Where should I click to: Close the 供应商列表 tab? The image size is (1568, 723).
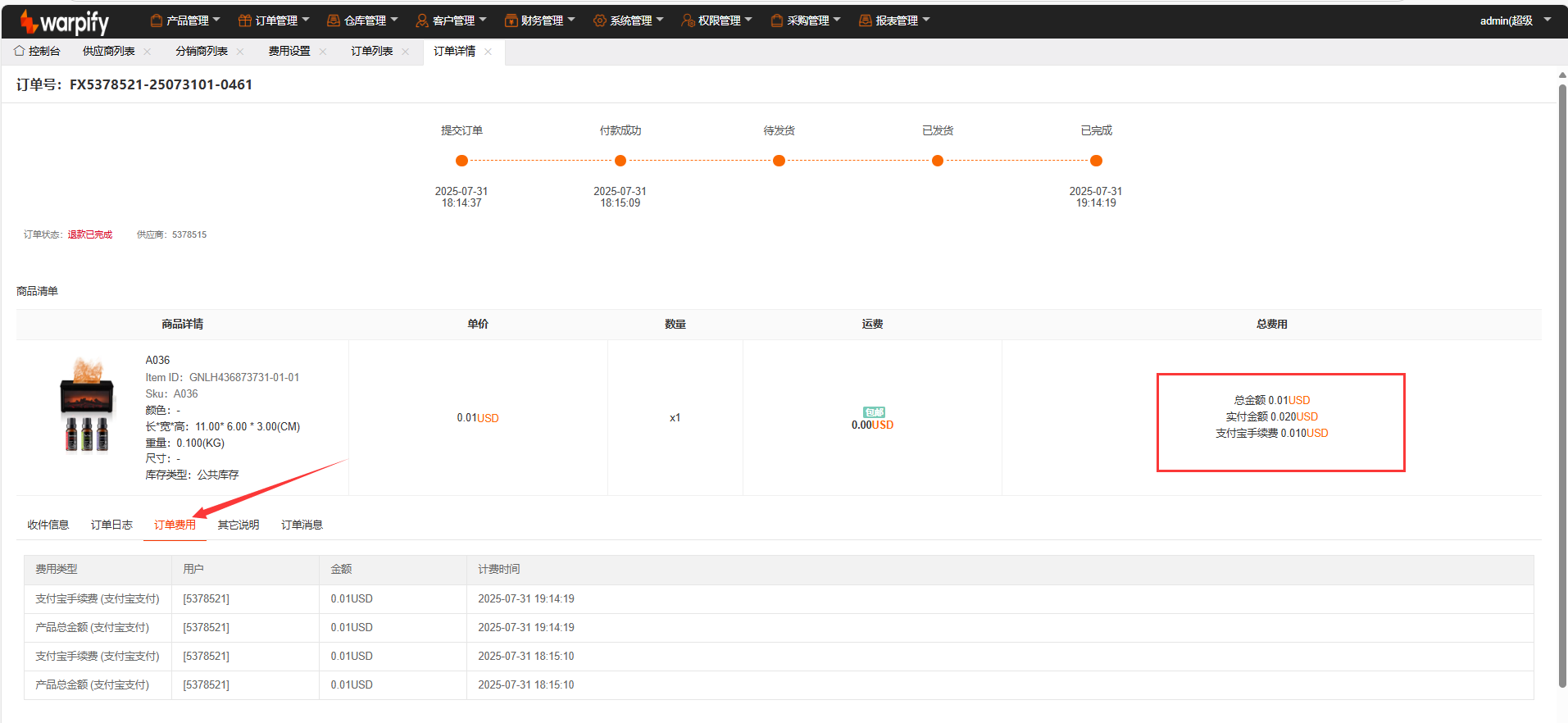pos(148,52)
